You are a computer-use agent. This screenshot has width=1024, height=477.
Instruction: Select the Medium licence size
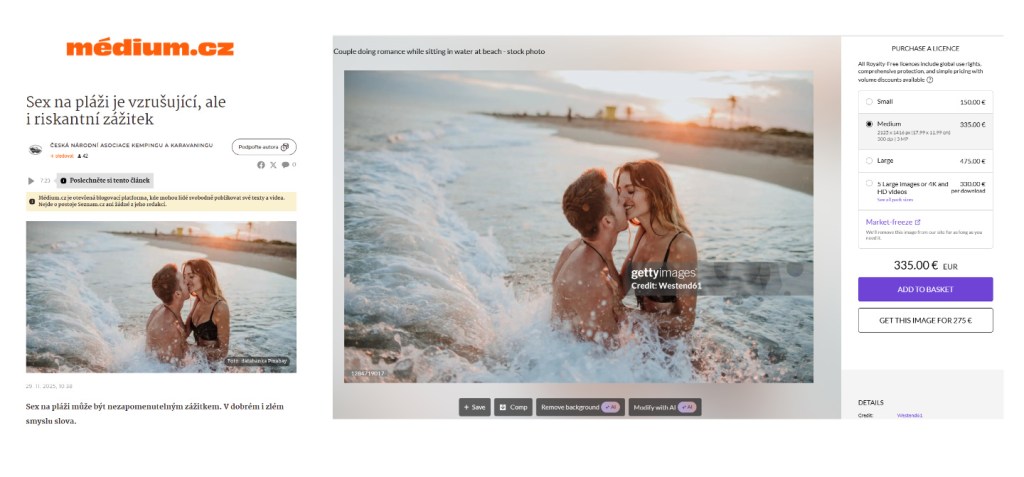[x=868, y=124]
